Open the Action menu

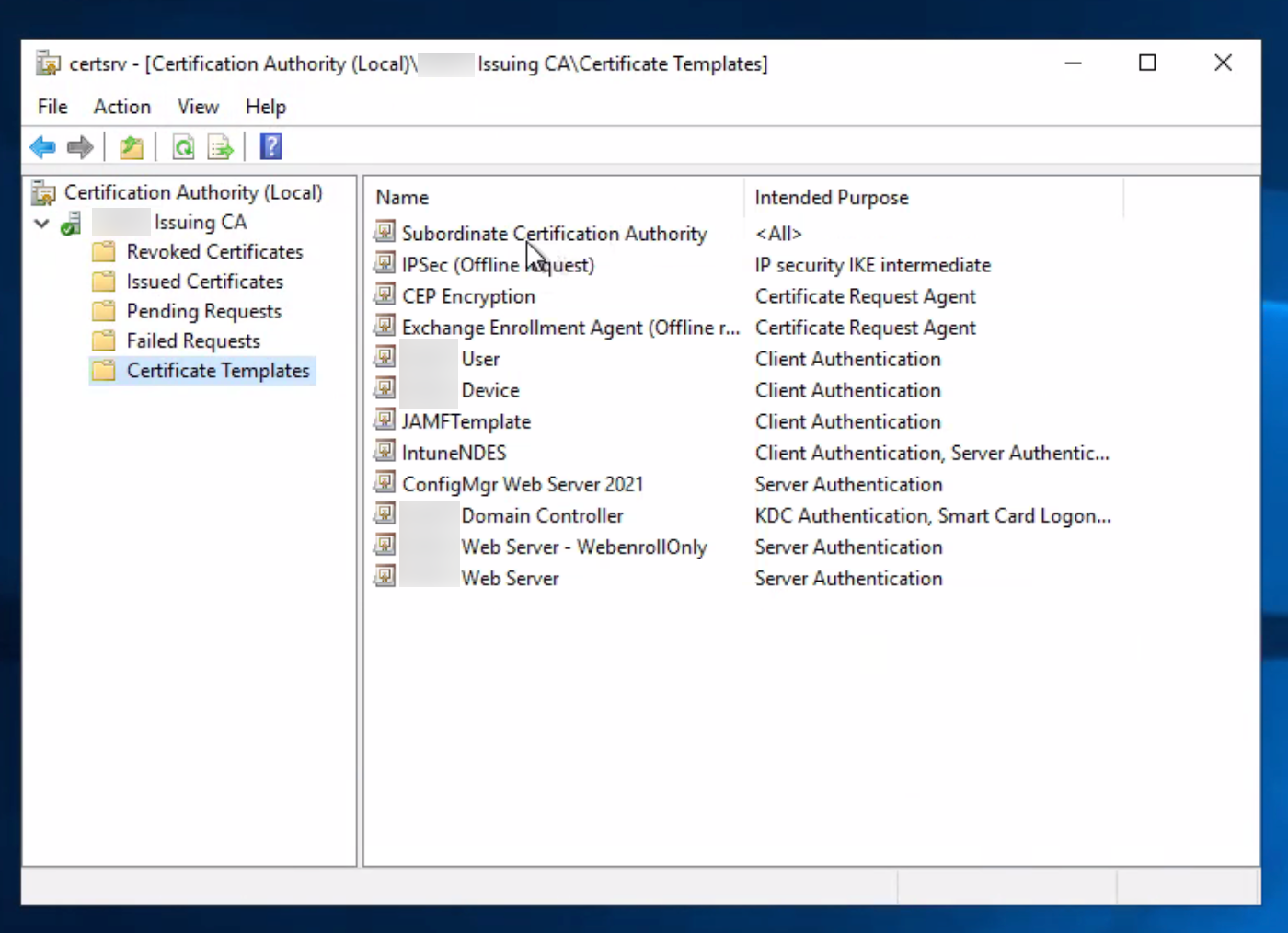[x=121, y=107]
